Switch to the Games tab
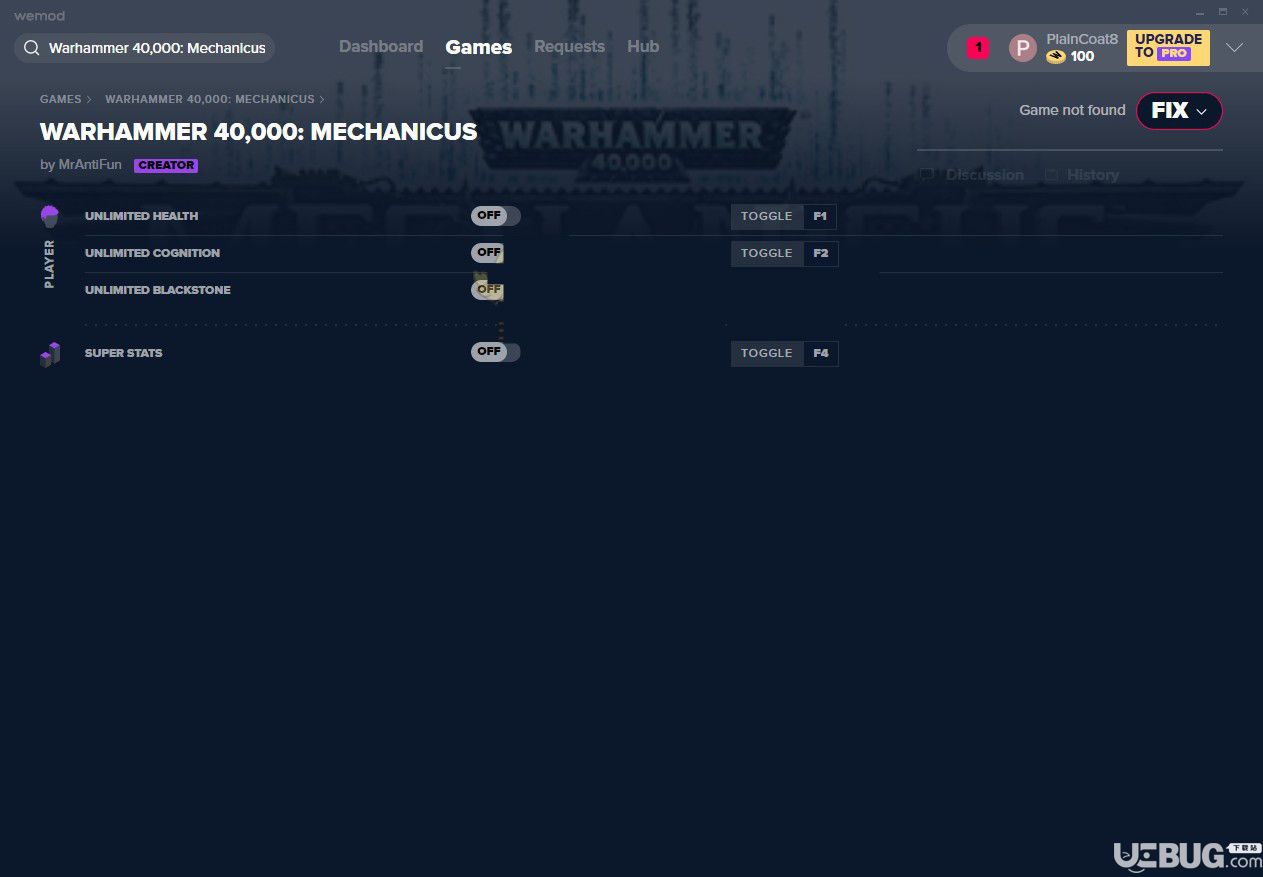The image size is (1263, 877). (479, 47)
